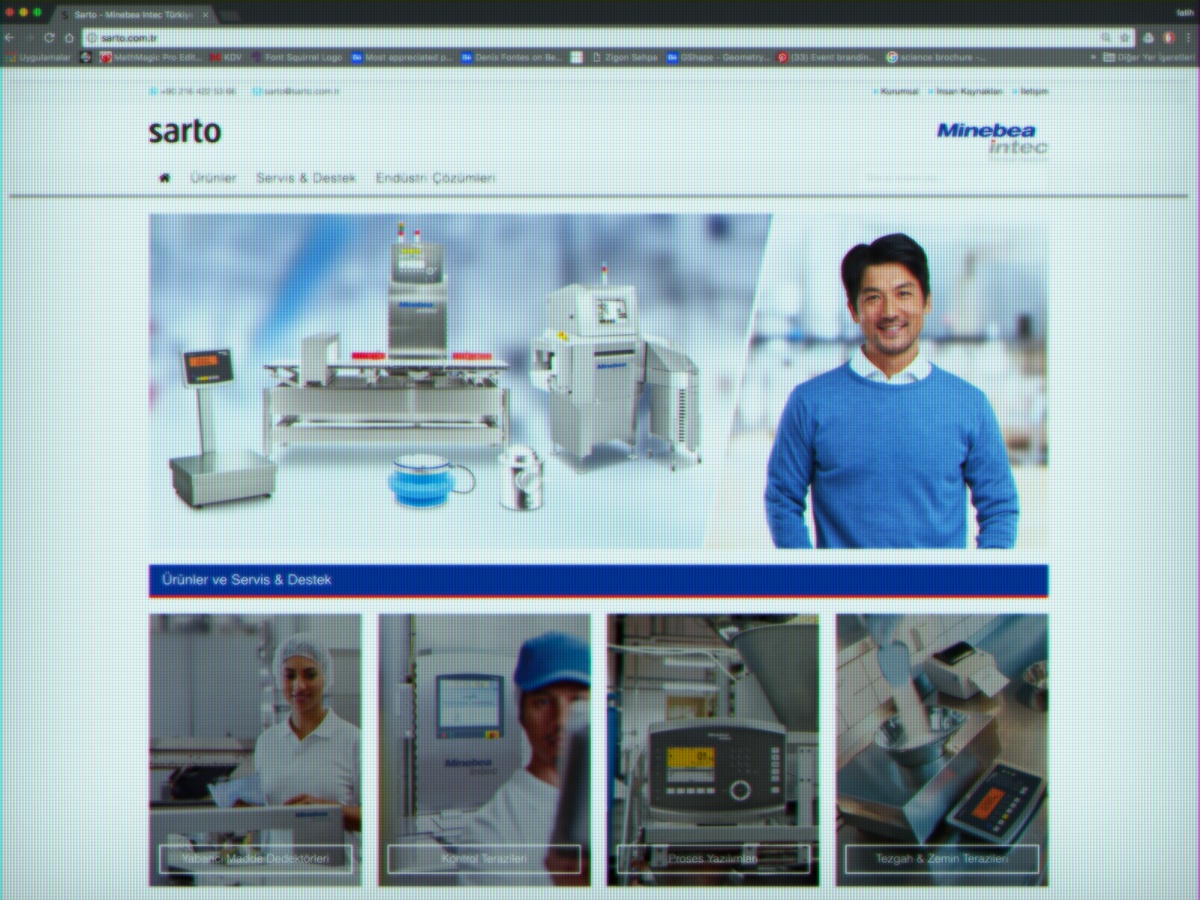
Task: Open the Most appreciated Behance bookmark
Action: [403, 58]
